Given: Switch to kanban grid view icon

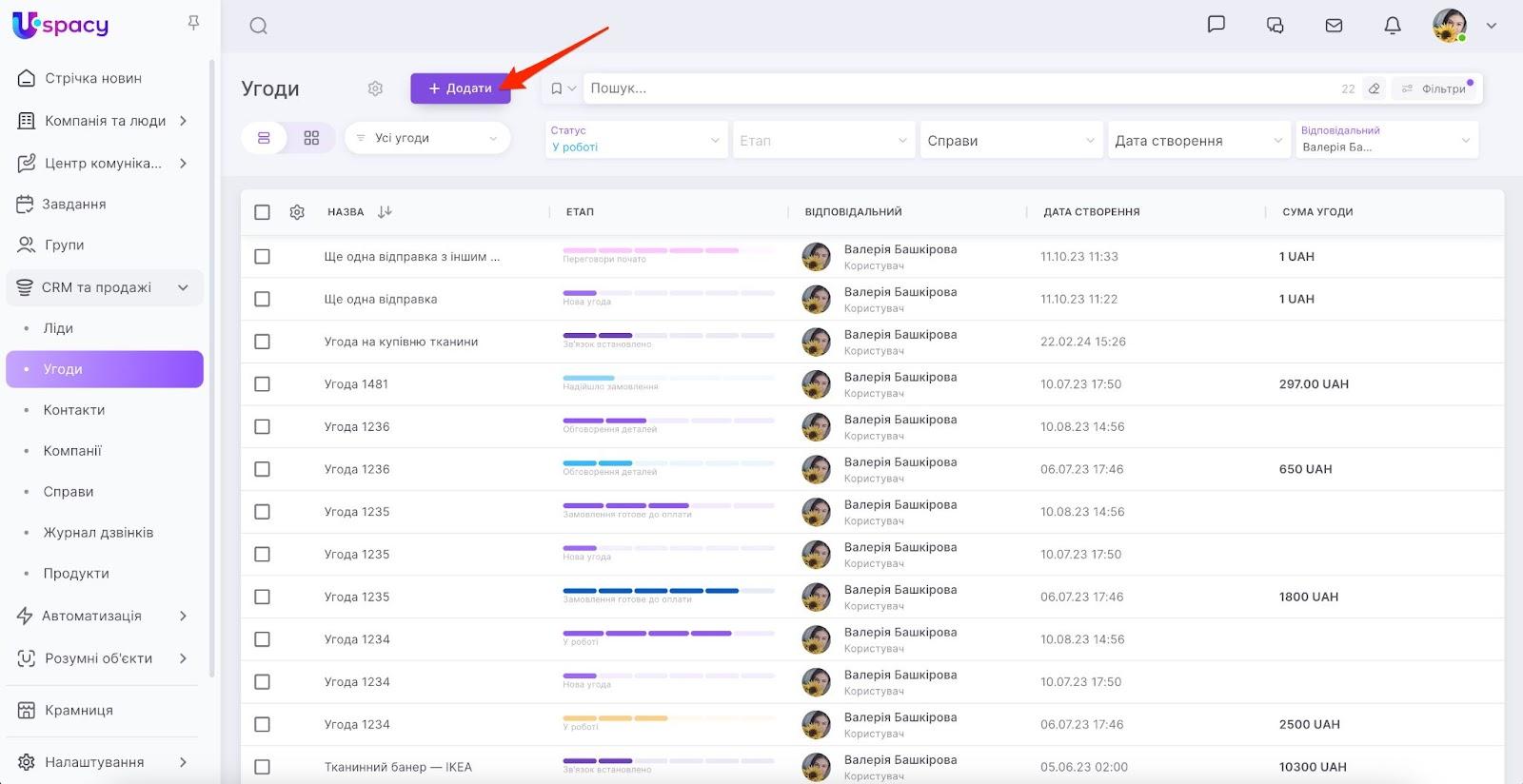Looking at the screenshot, I should tap(311, 138).
